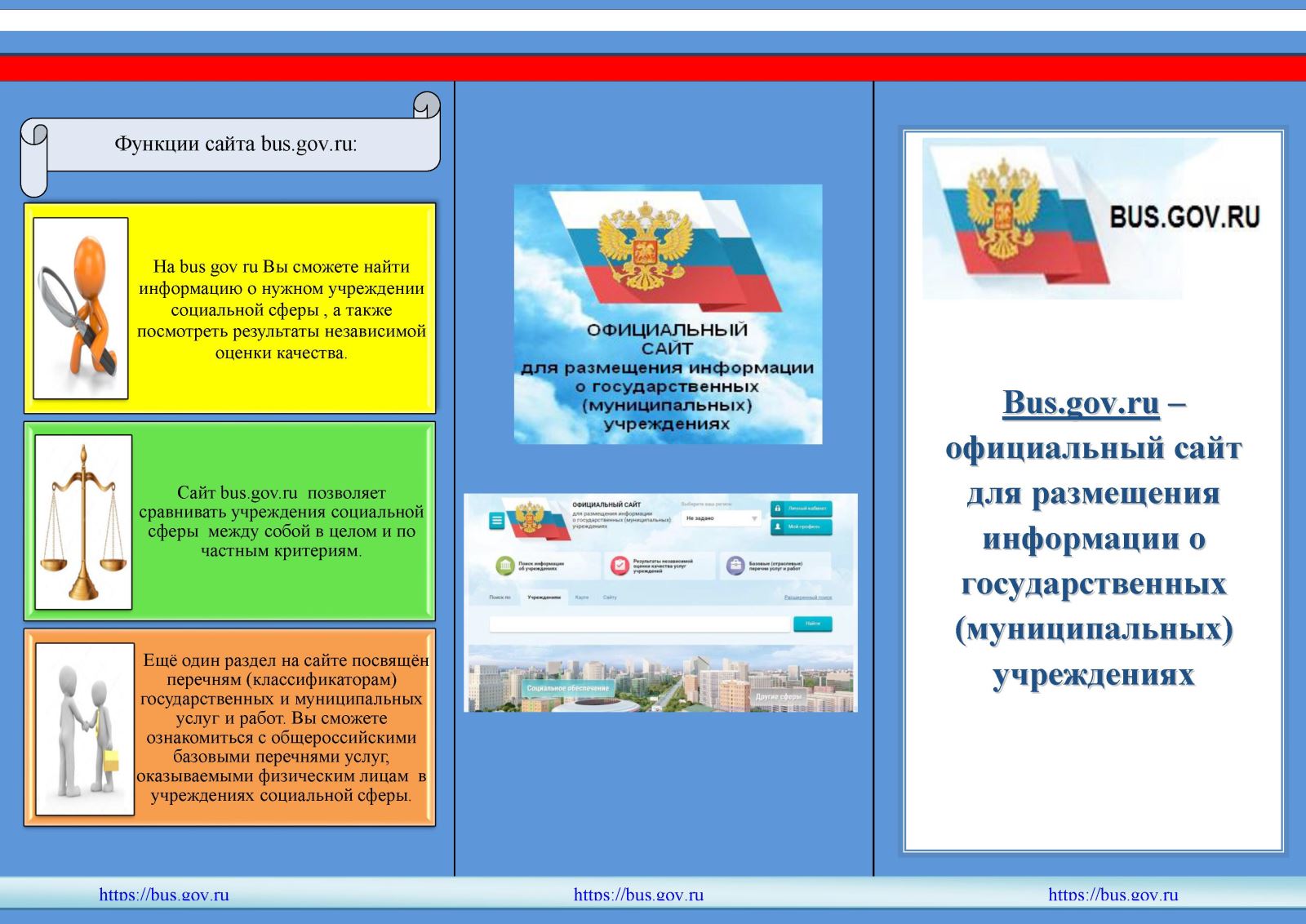The image size is (1306, 924).
Task: Open the left footer https://bus.gov.ru link
Action: coord(164,895)
